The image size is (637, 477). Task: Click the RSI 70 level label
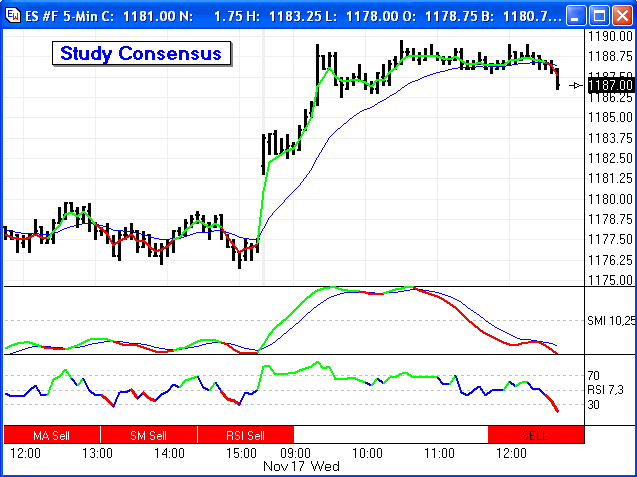coord(594,376)
